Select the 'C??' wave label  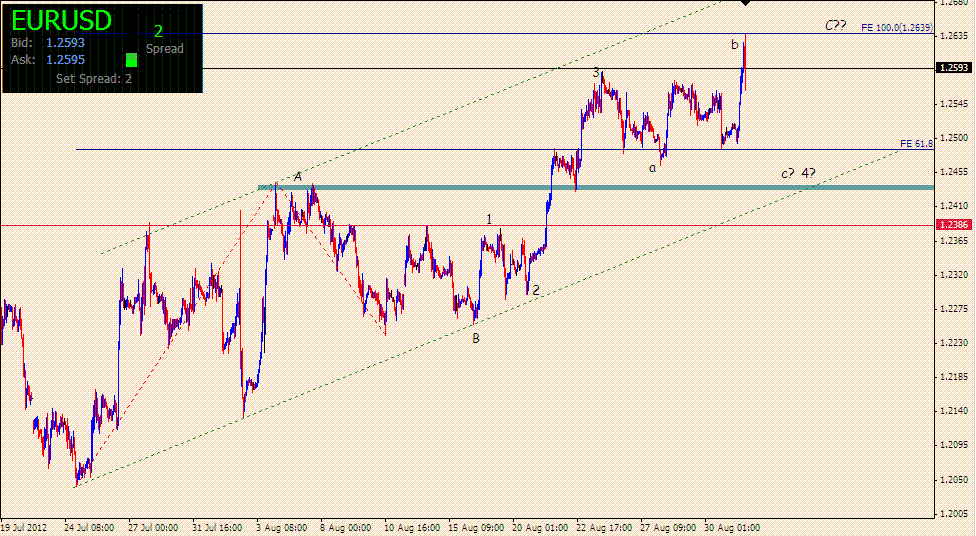835,26
